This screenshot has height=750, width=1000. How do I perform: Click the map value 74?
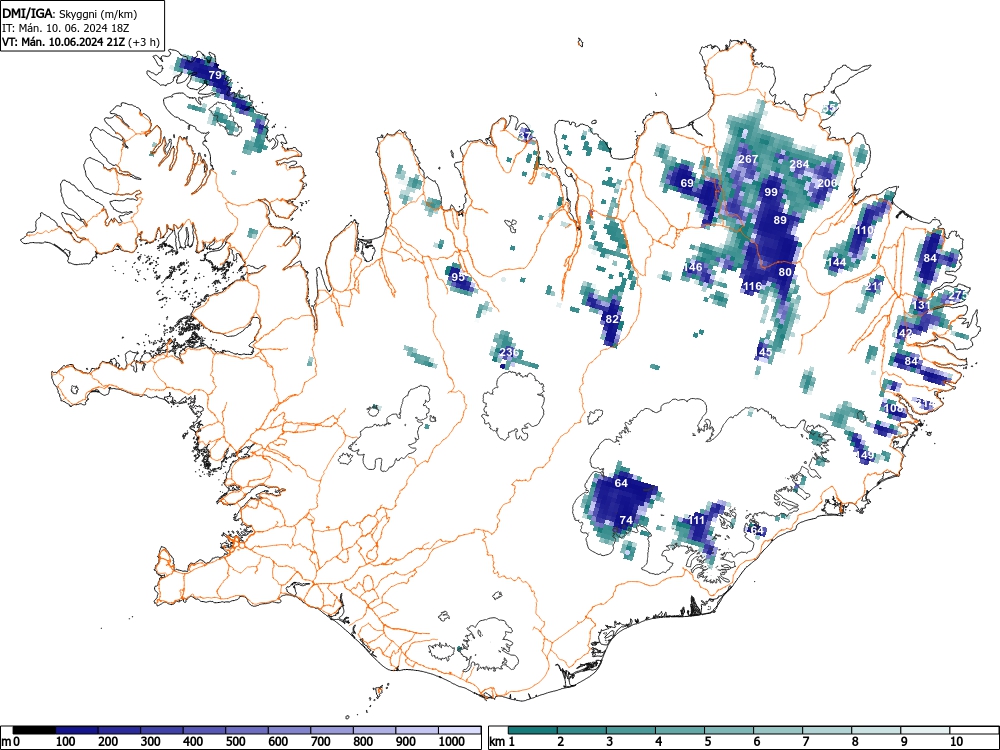click(x=626, y=520)
